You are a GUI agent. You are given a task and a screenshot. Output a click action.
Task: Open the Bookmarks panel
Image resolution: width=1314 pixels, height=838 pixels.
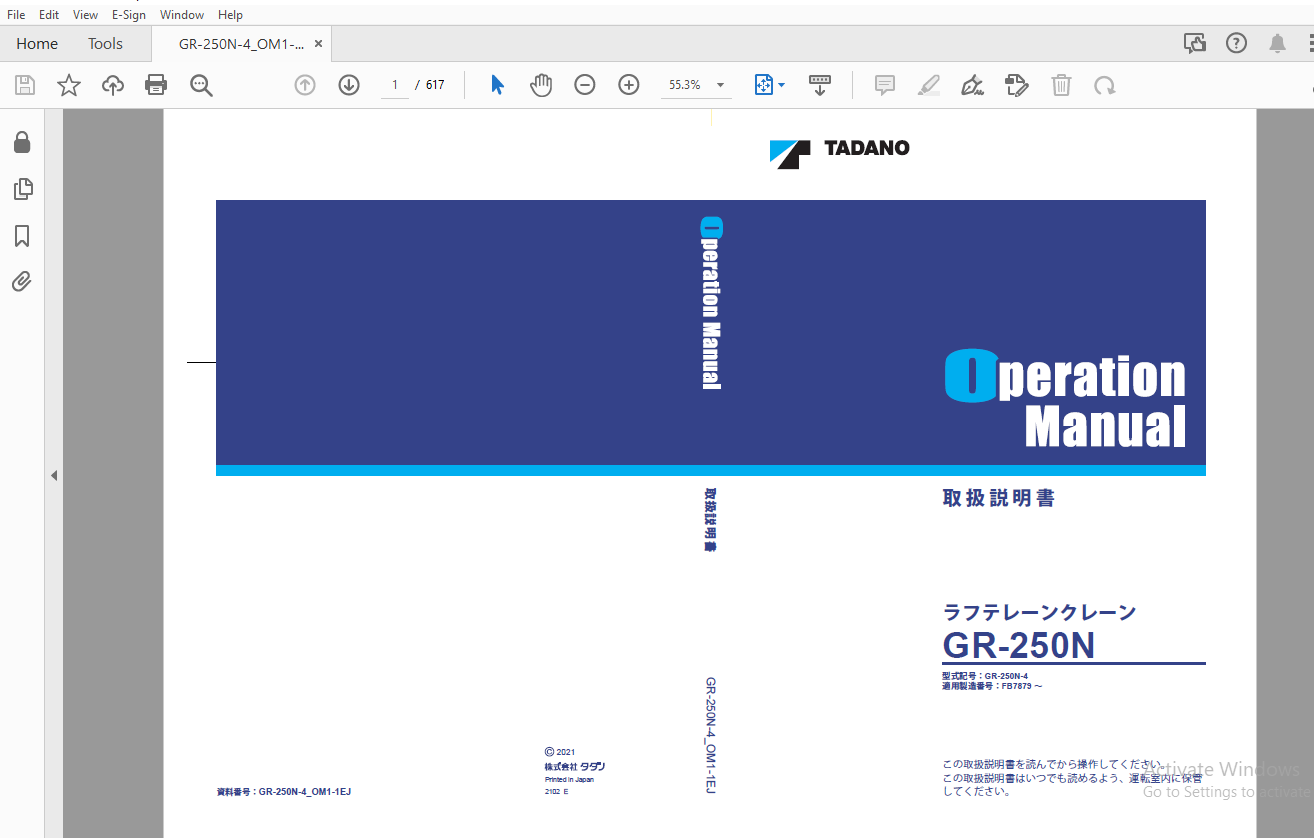(x=22, y=236)
